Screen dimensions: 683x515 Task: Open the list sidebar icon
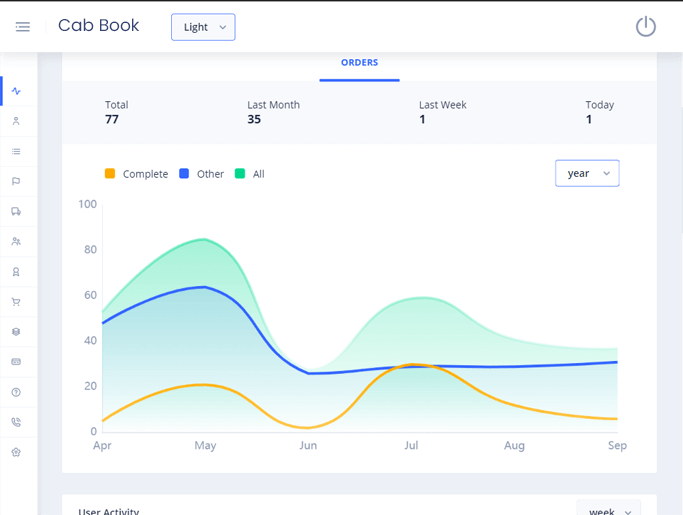(16, 151)
